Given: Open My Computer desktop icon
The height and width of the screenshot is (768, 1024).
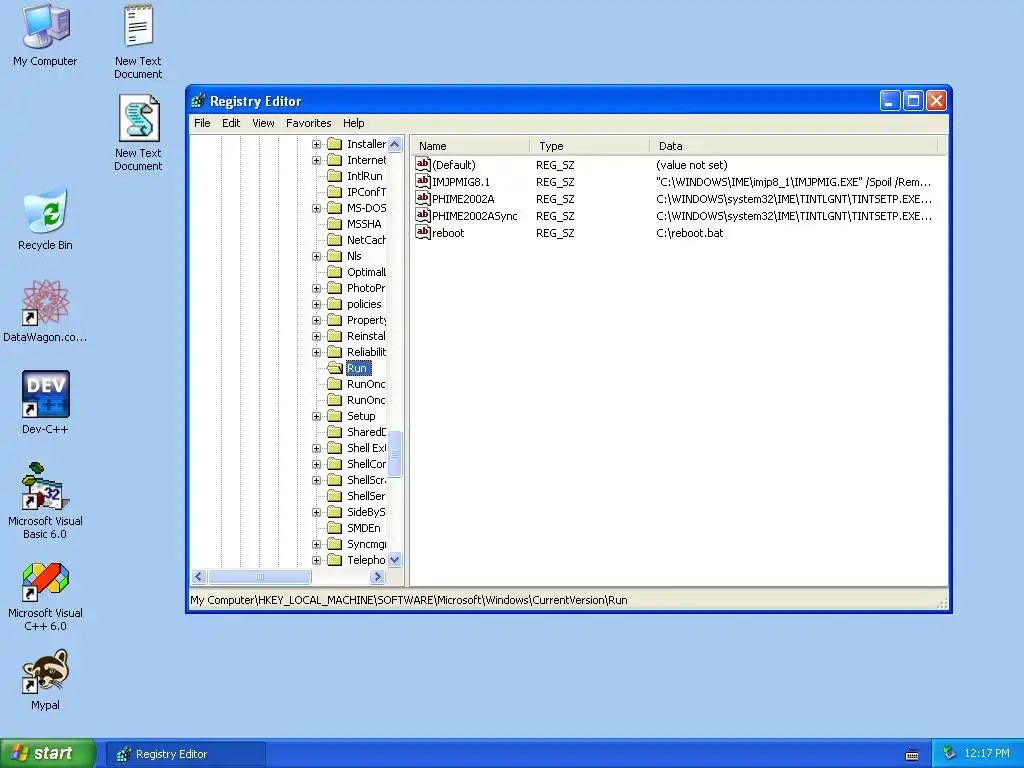Looking at the screenshot, I should (x=45, y=26).
